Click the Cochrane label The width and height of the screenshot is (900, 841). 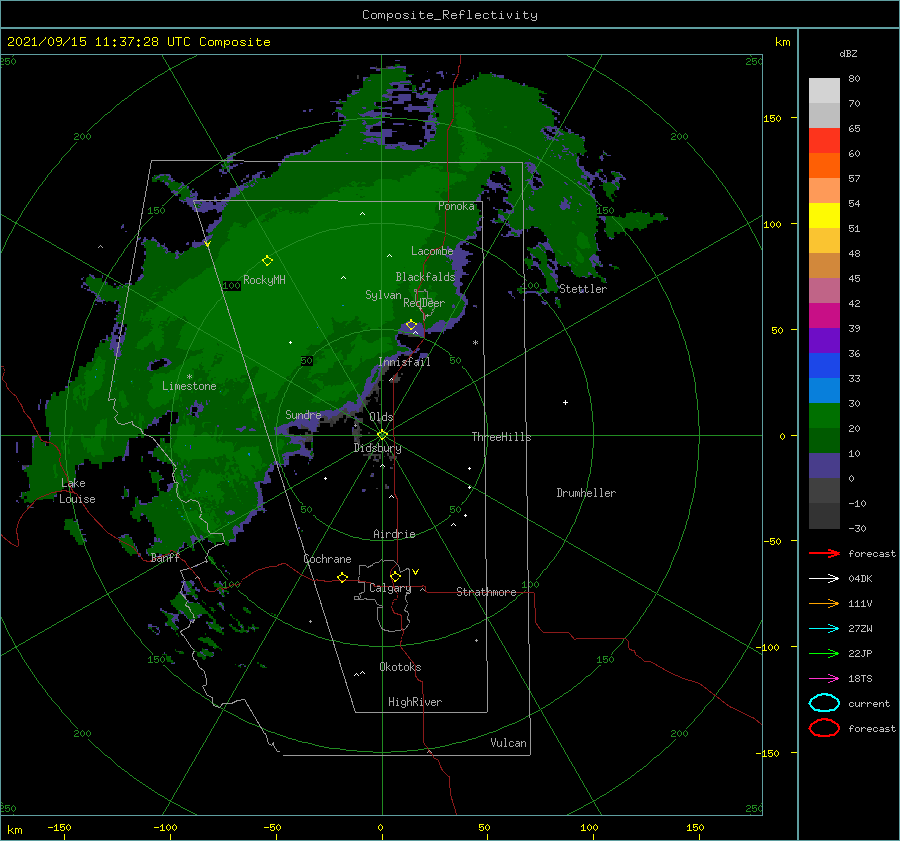(327, 559)
